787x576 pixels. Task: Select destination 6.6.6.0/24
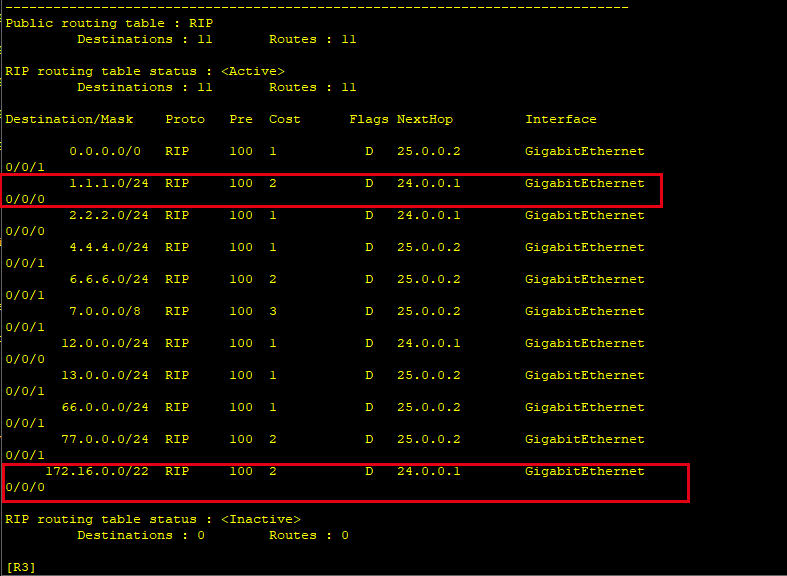(109, 279)
